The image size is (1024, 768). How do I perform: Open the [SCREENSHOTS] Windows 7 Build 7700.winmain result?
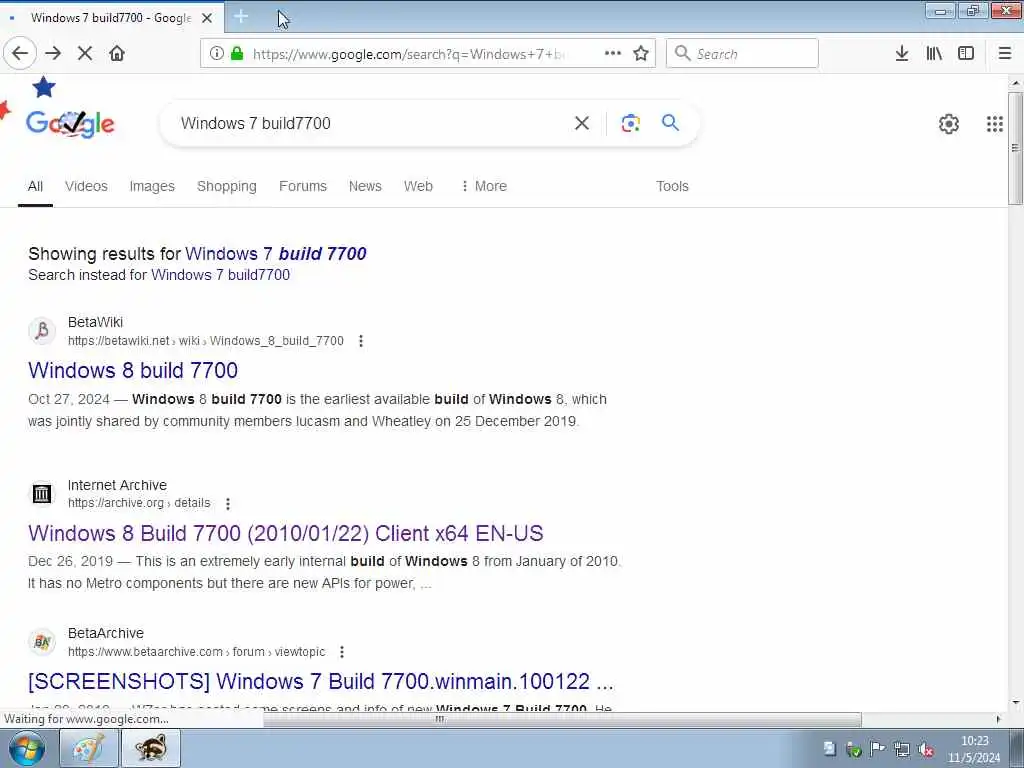[321, 681]
